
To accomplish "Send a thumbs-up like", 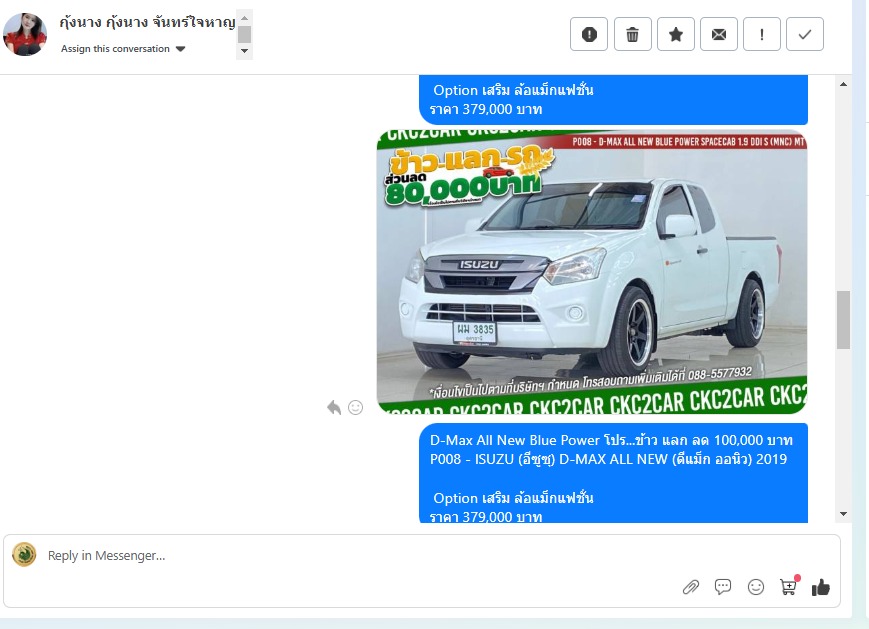I will [x=821, y=587].
